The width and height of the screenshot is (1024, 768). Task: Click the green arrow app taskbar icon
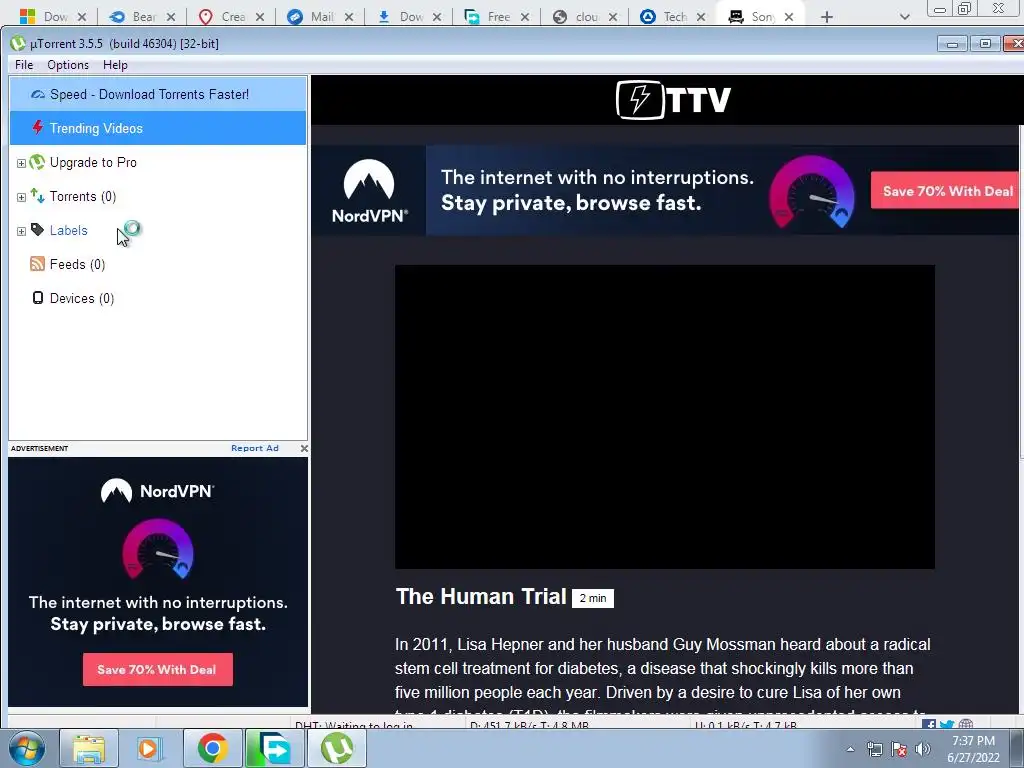pos(274,748)
